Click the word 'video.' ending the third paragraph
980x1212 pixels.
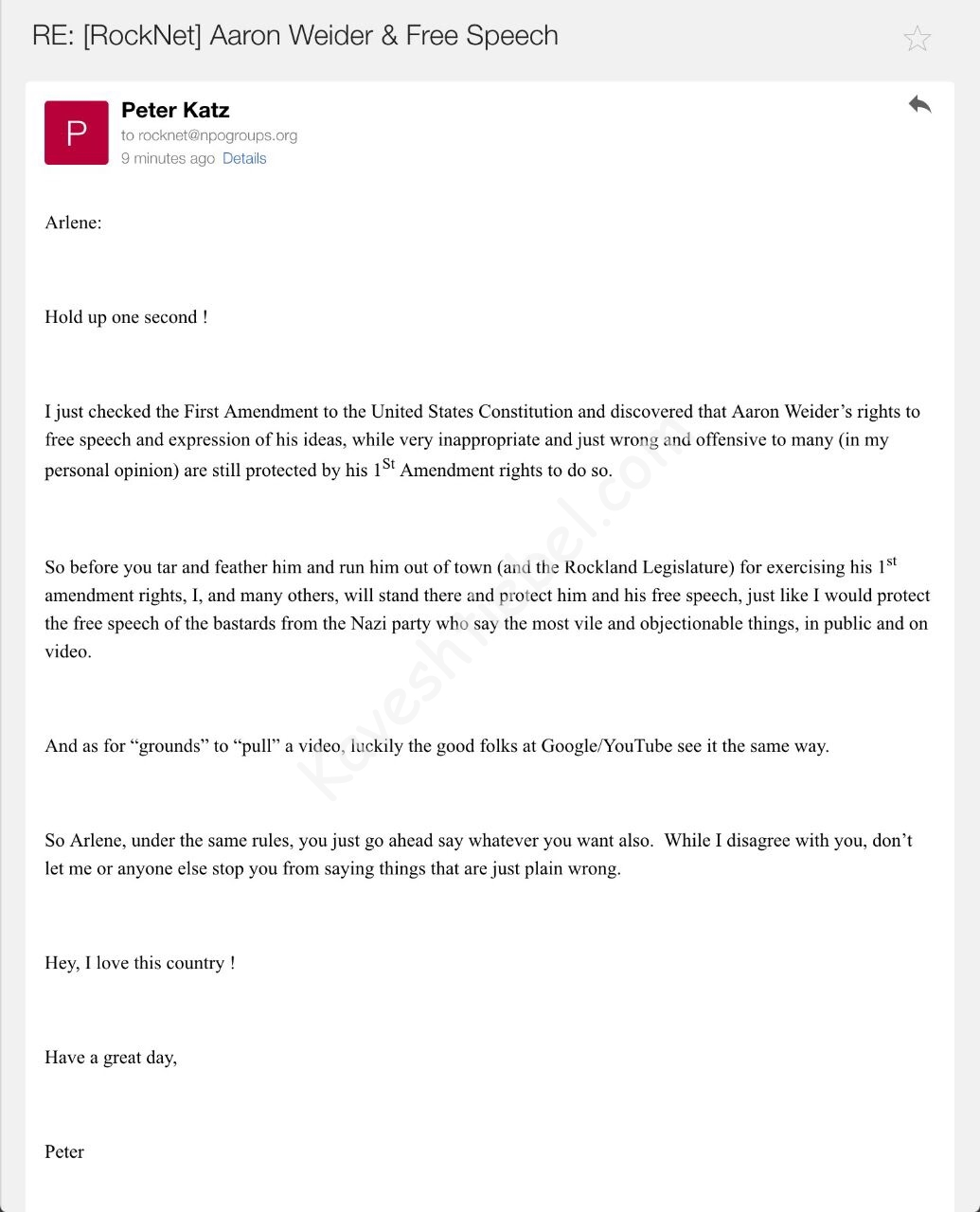point(68,651)
